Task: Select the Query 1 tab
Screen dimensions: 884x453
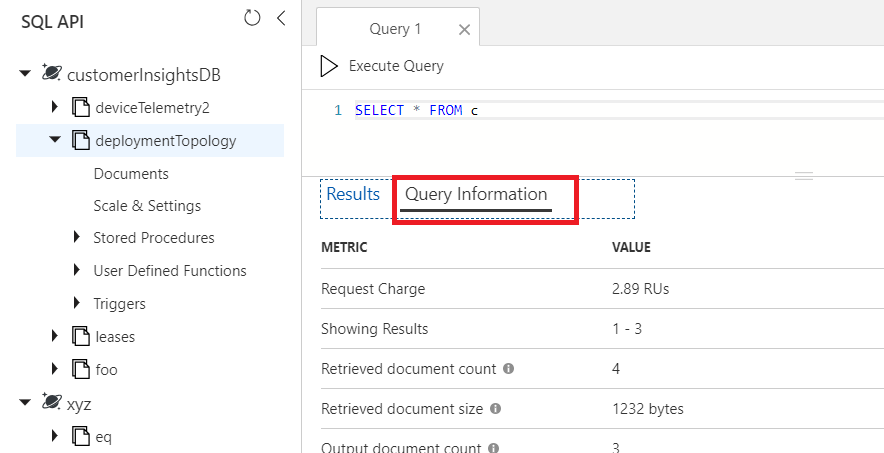Action: click(x=395, y=29)
